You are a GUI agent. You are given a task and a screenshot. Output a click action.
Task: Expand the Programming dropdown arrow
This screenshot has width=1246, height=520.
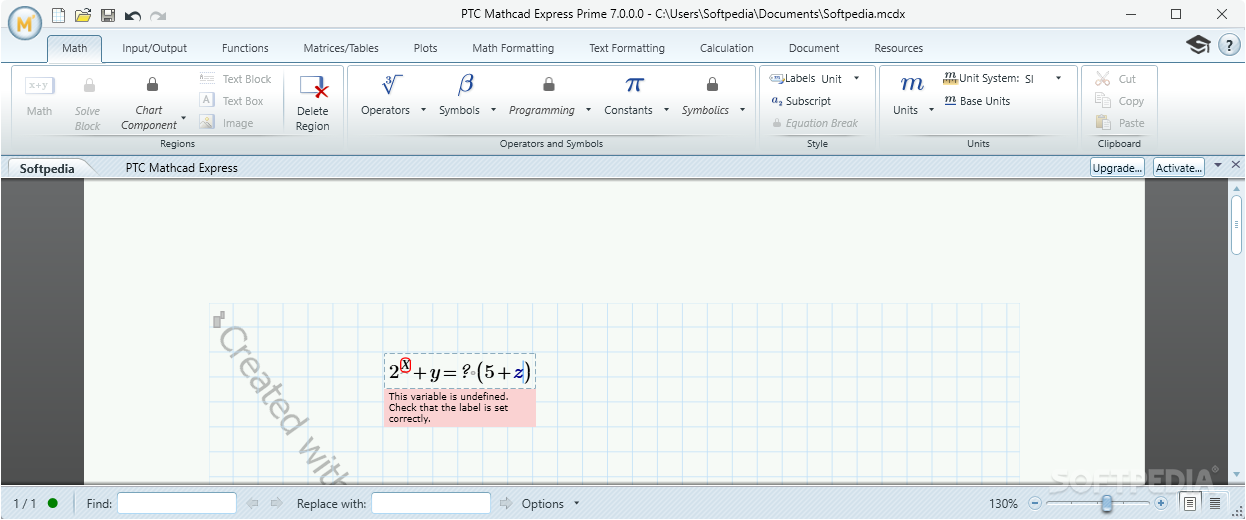click(x=588, y=110)
